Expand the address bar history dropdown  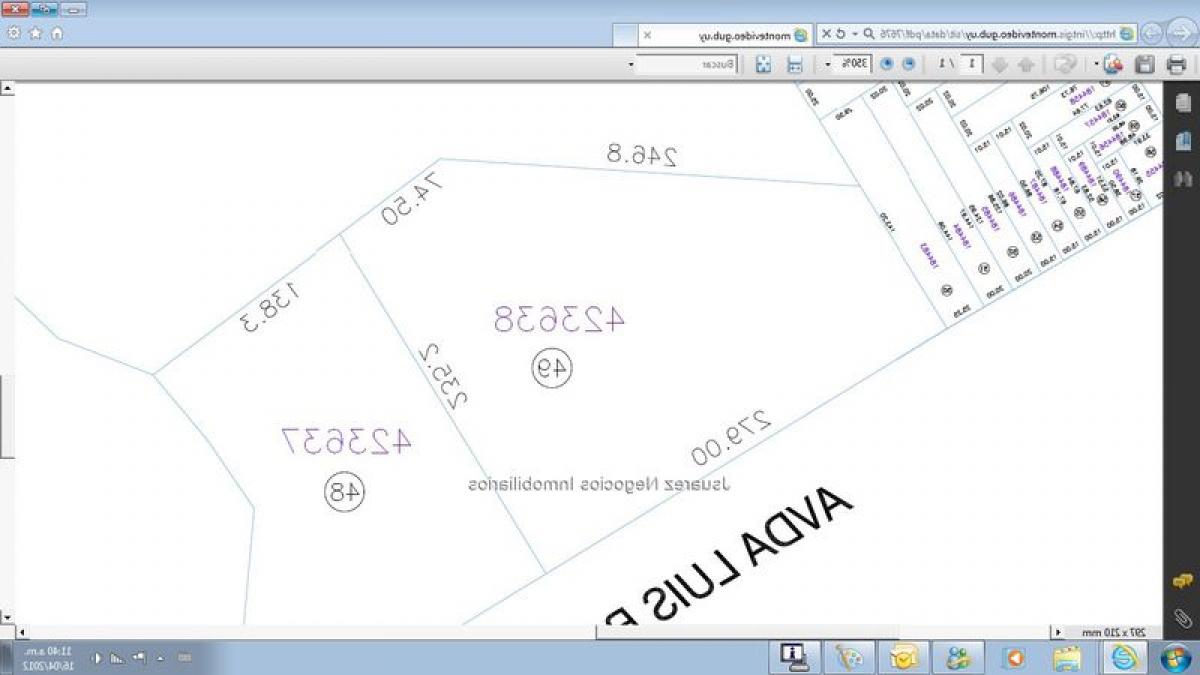click(x=855, y=34)
